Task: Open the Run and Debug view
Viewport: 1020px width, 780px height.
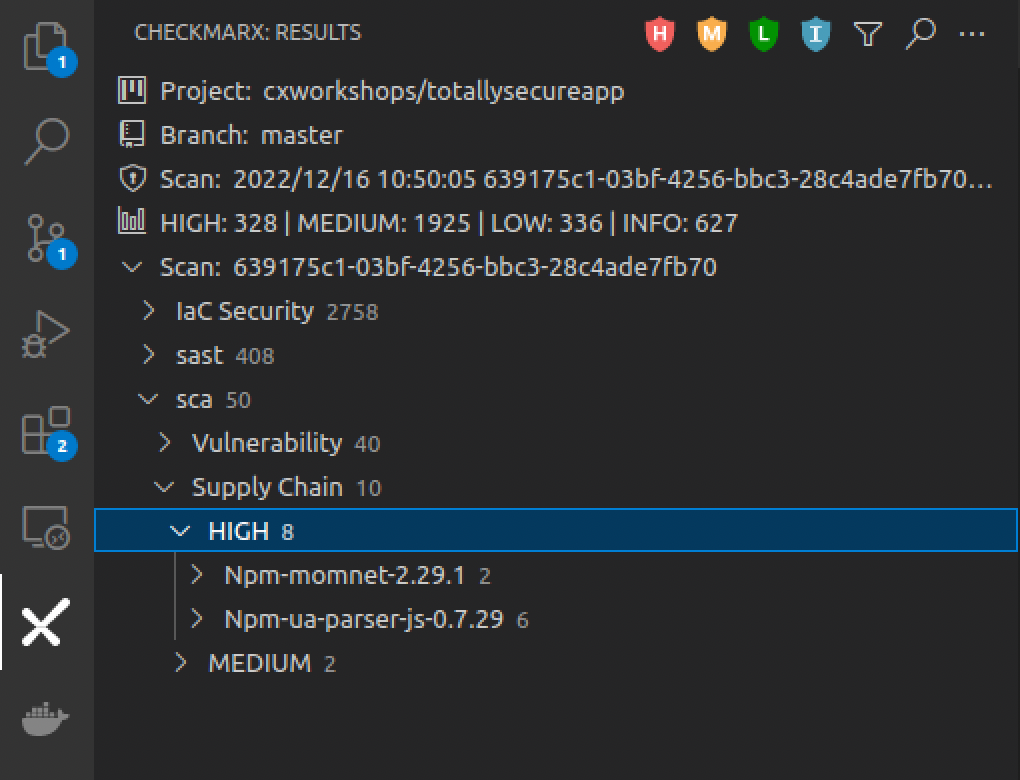Action: (x=46, y=334)
